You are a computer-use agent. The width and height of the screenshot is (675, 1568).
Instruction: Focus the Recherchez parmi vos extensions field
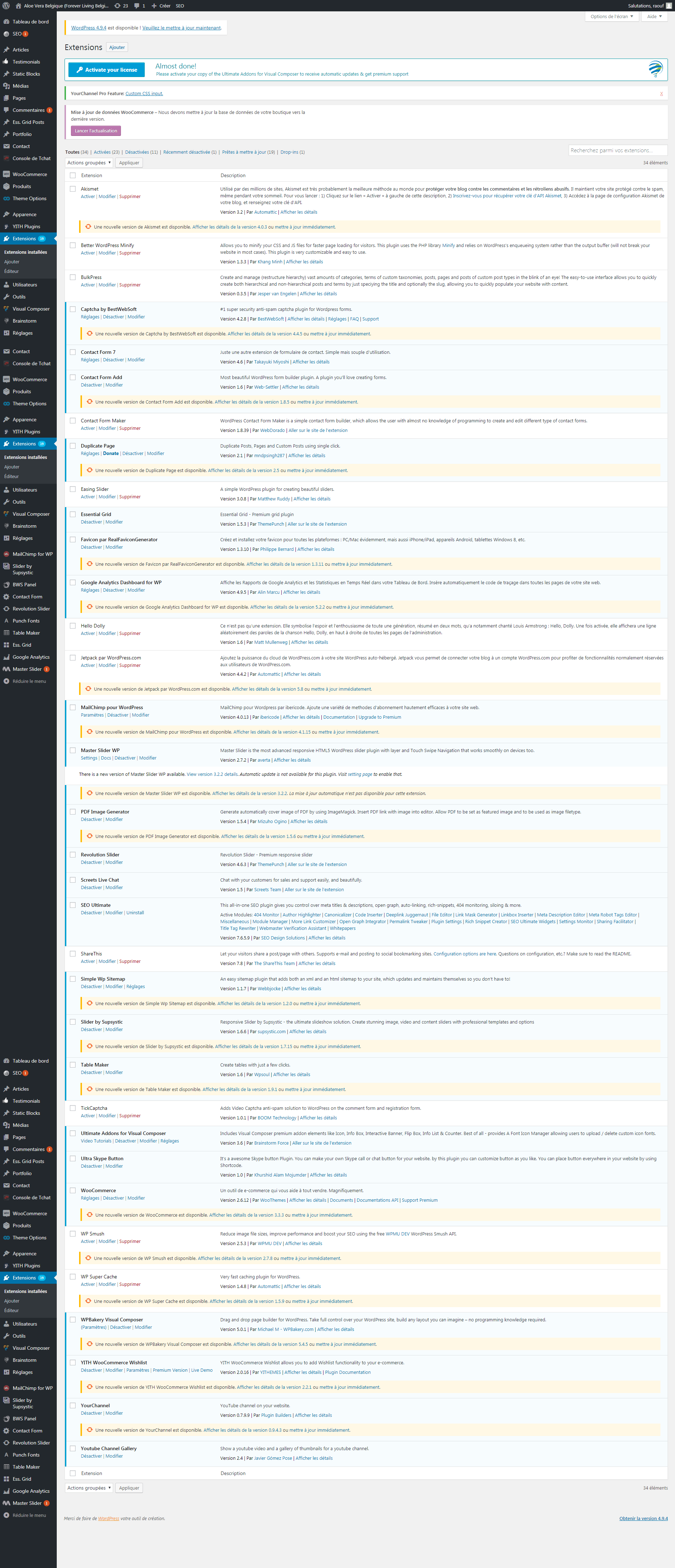pyautogui.click(x=618, y=150)
